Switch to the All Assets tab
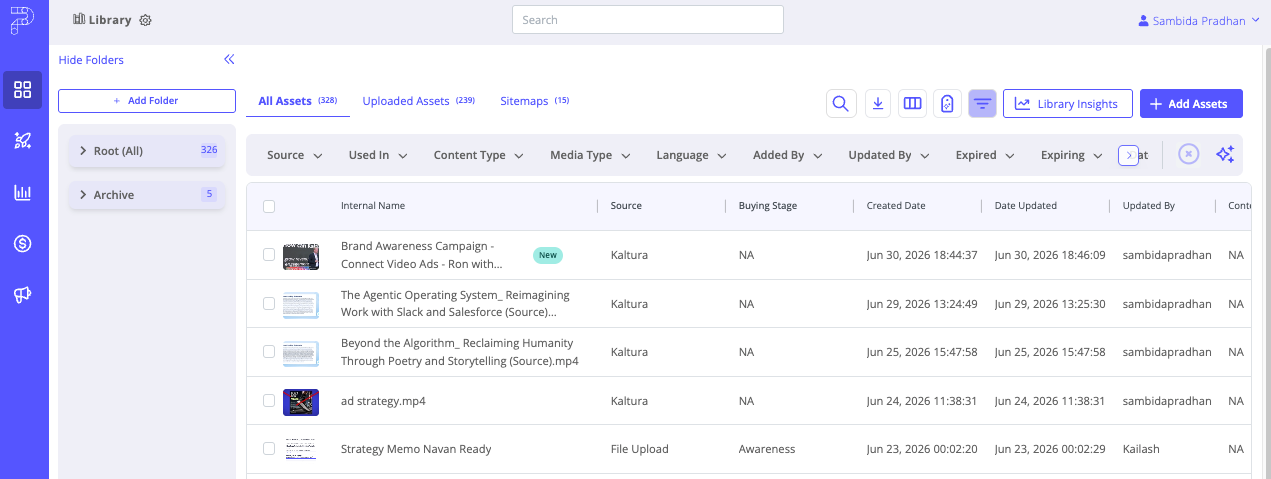1271x479 pixels. click(x=297, y=101)
